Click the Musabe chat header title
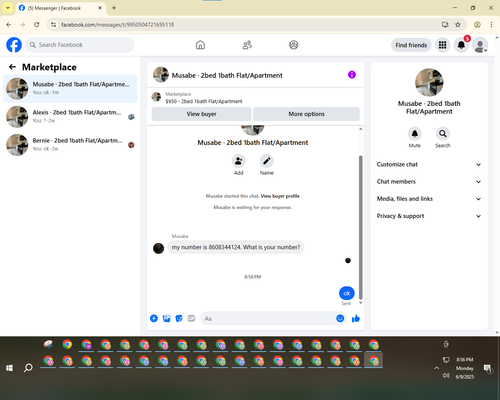The image size is (500, 400). point(227,76)
